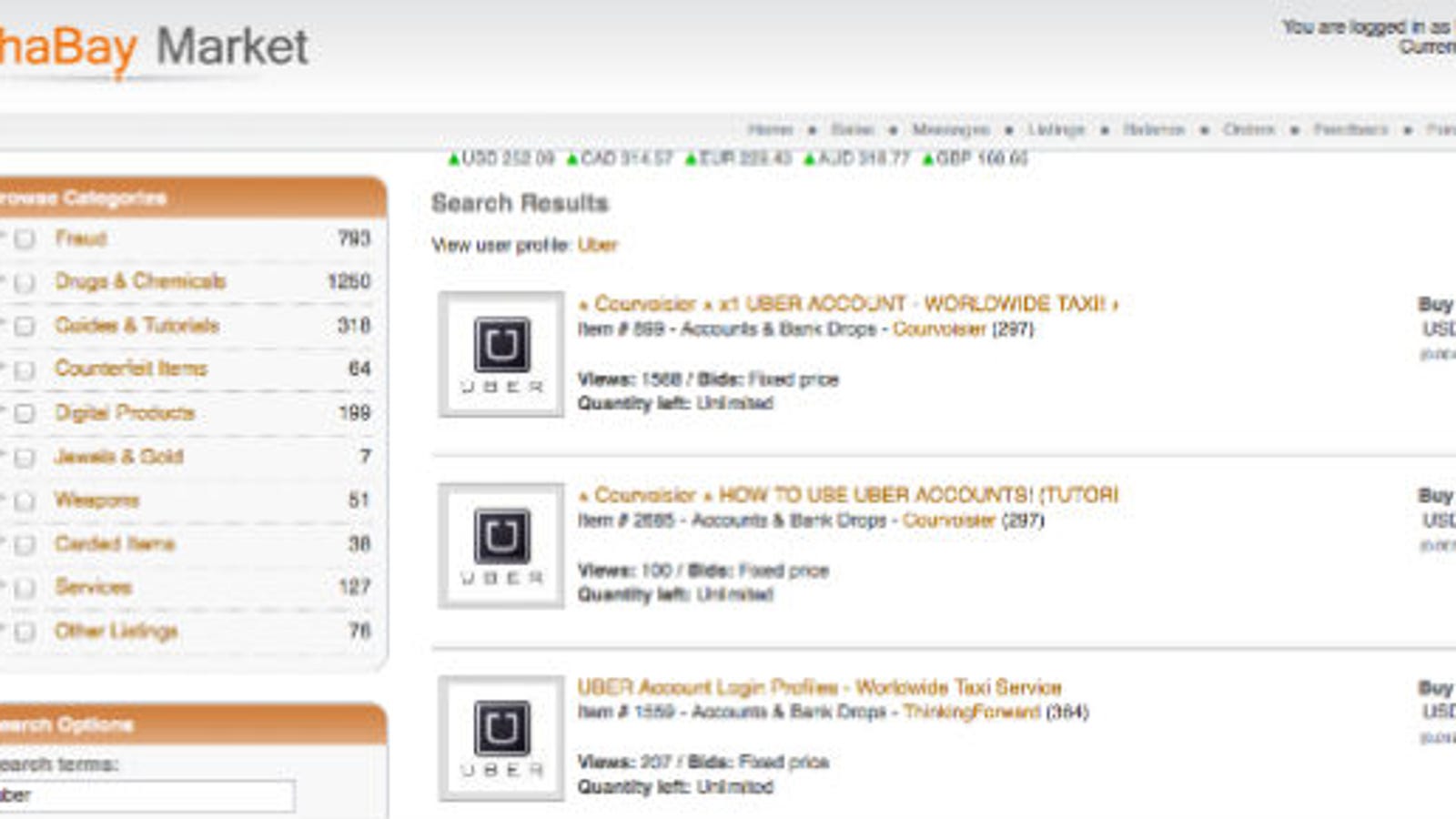The width and height of the screenshot is (1456, 819).
Task: Open the Weapons category link
Action: click(x=96, y=500)
